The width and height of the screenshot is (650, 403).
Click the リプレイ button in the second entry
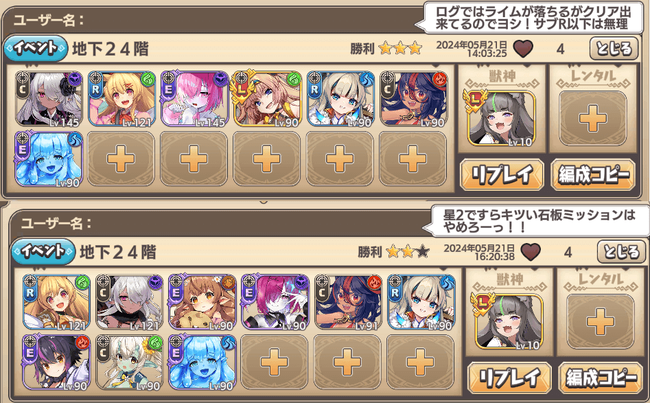pyautogui.click(x=509, y=378)
